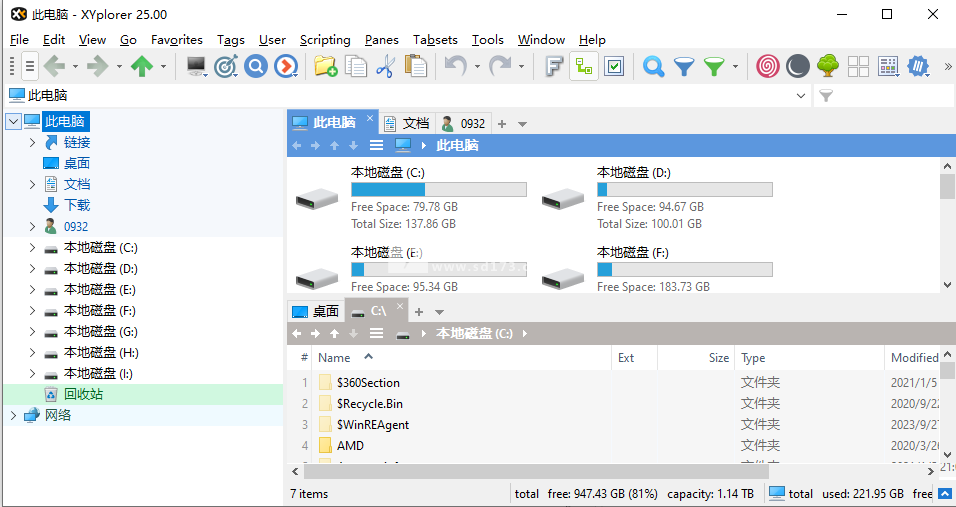
Task: Toggle the hamburger main menu toolbar button
Action: pyautogui.click(x=30, y=66)
